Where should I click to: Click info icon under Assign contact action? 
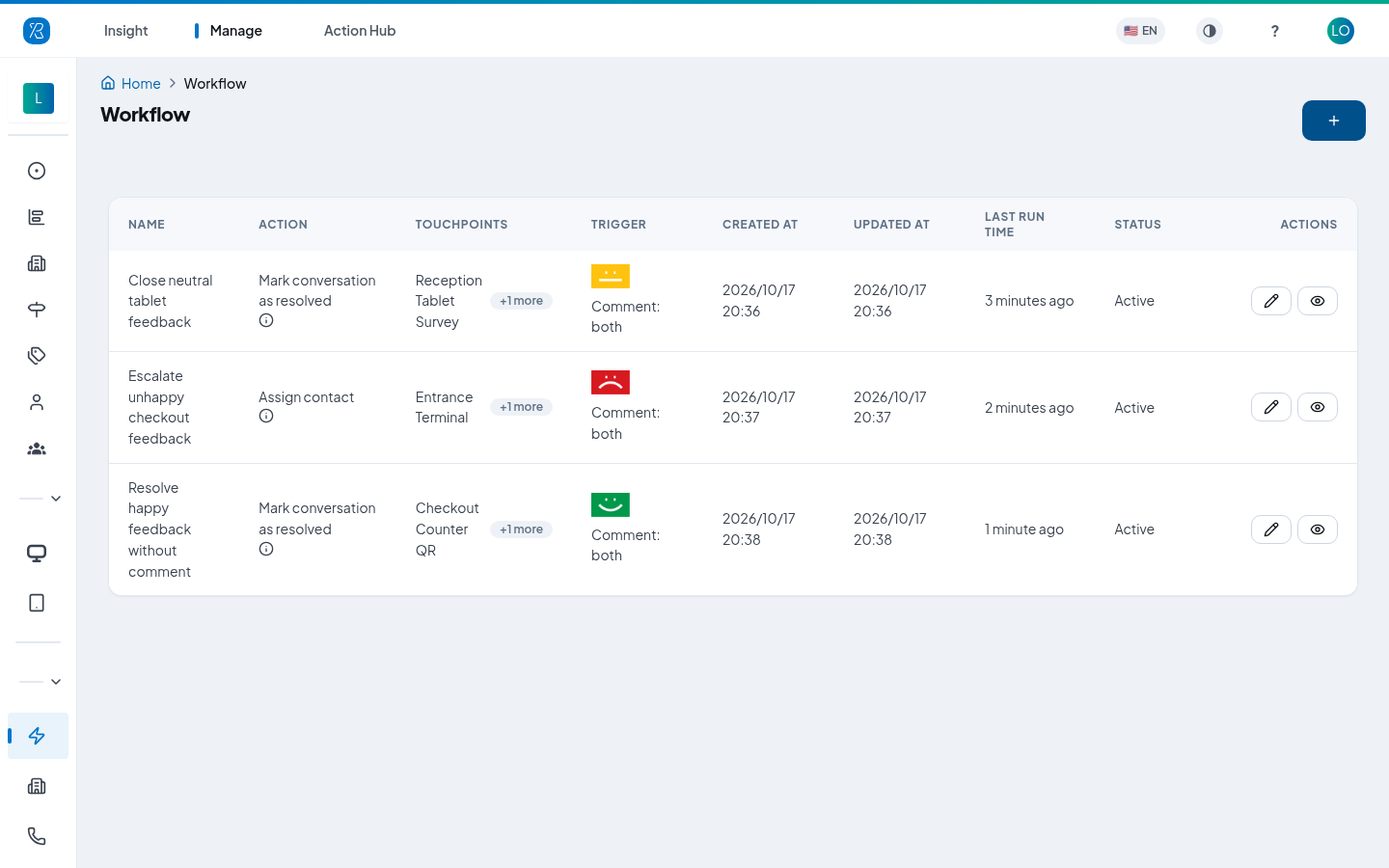(266, 417)
